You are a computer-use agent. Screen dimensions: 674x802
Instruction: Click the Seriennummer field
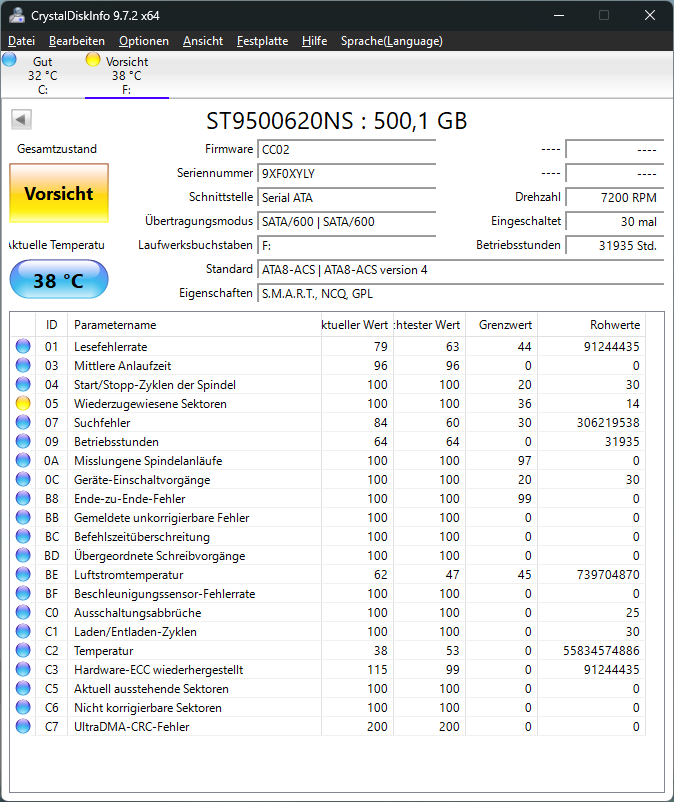pos(346,174)
